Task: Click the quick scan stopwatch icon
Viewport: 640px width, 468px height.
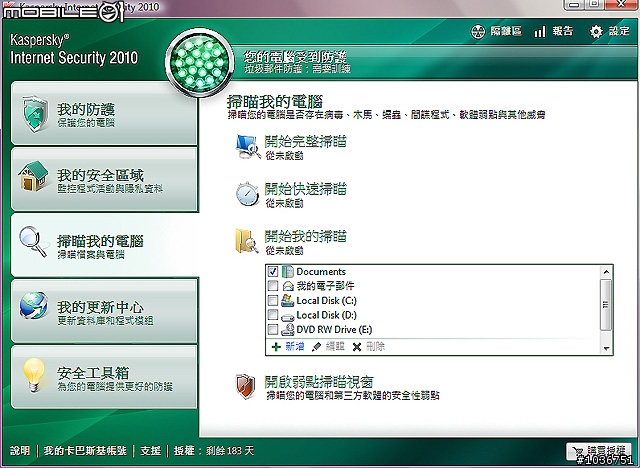Action: (247, 193)
